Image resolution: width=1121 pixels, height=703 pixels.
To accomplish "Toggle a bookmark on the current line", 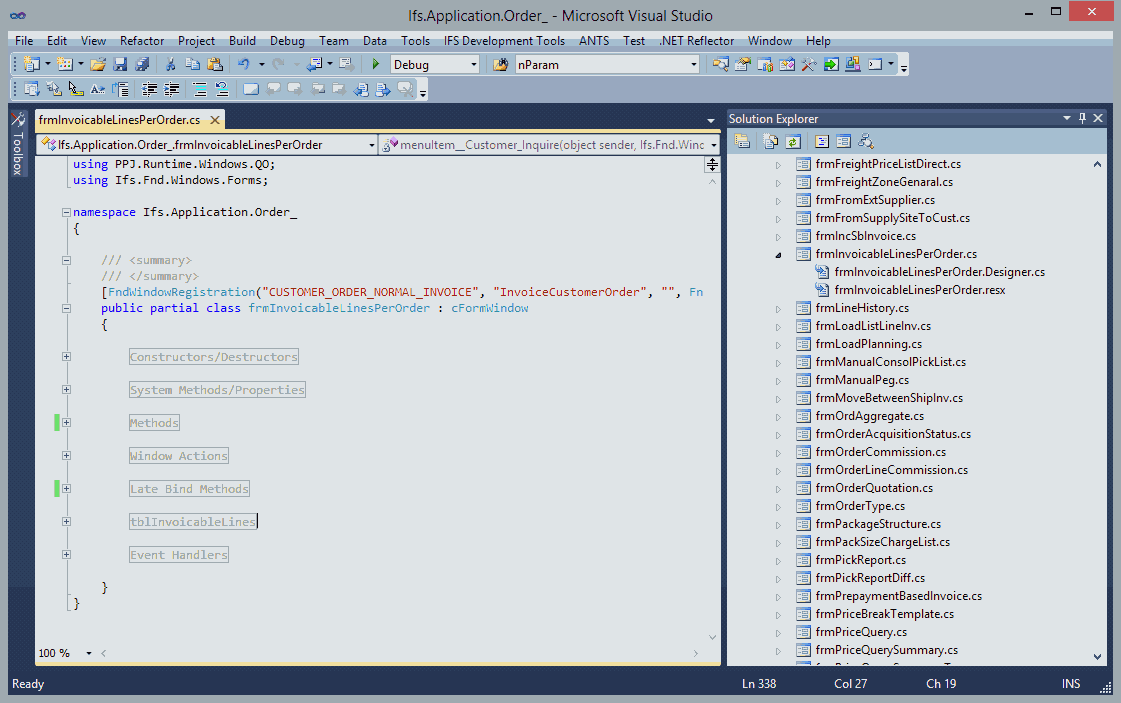I will (250, 89).
